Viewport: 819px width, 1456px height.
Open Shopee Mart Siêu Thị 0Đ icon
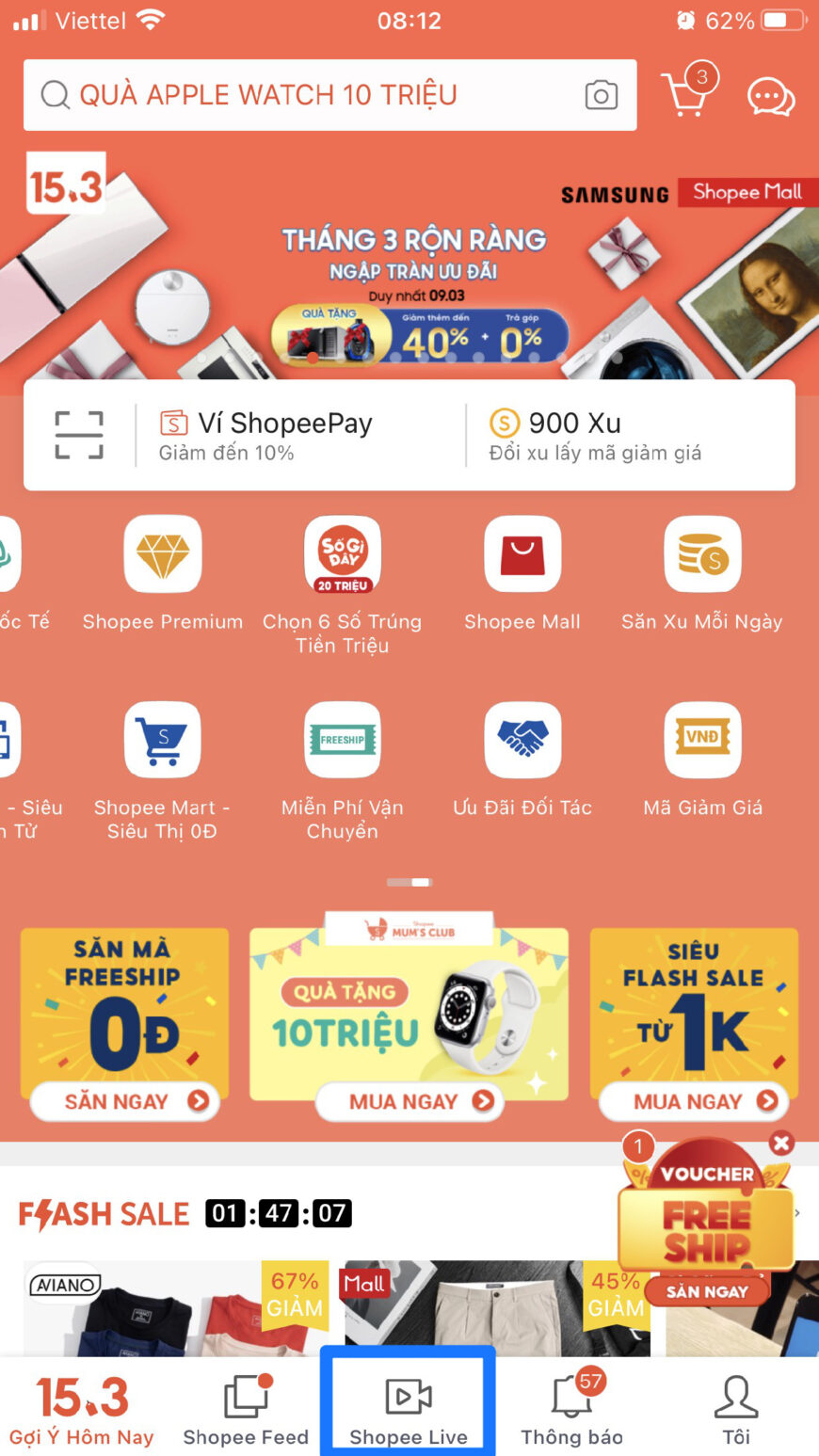[163, 740]
